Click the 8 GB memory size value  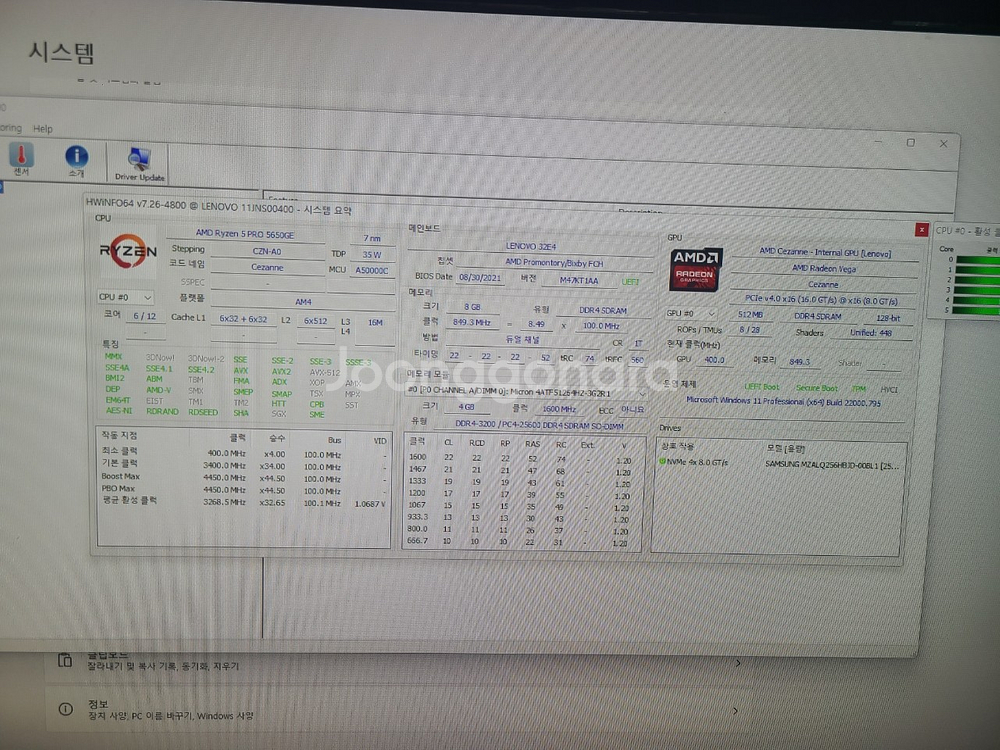tap(472, 307)
